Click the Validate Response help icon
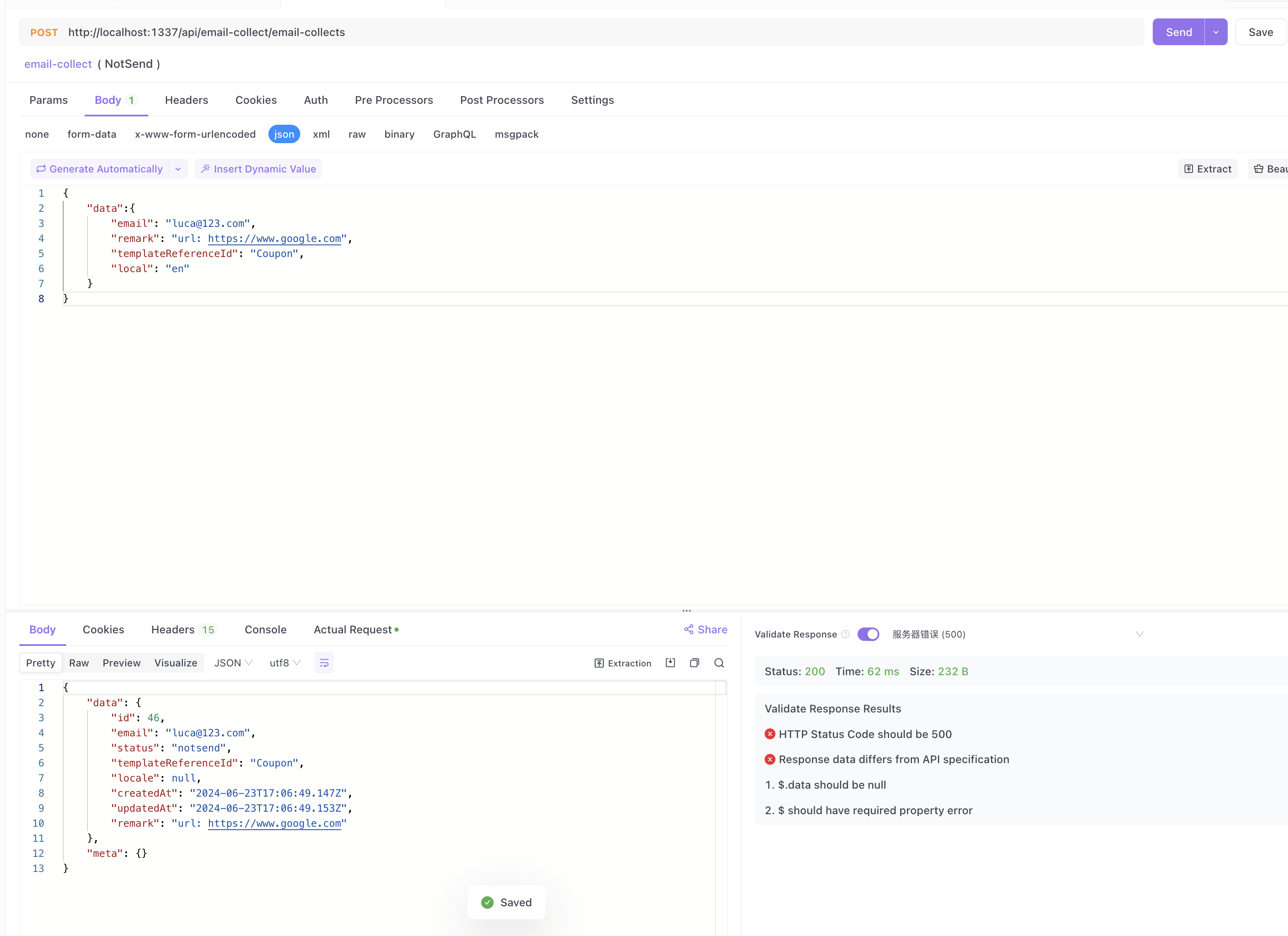The width and height of the screenshot is (1288, 936). click(845, 635)
